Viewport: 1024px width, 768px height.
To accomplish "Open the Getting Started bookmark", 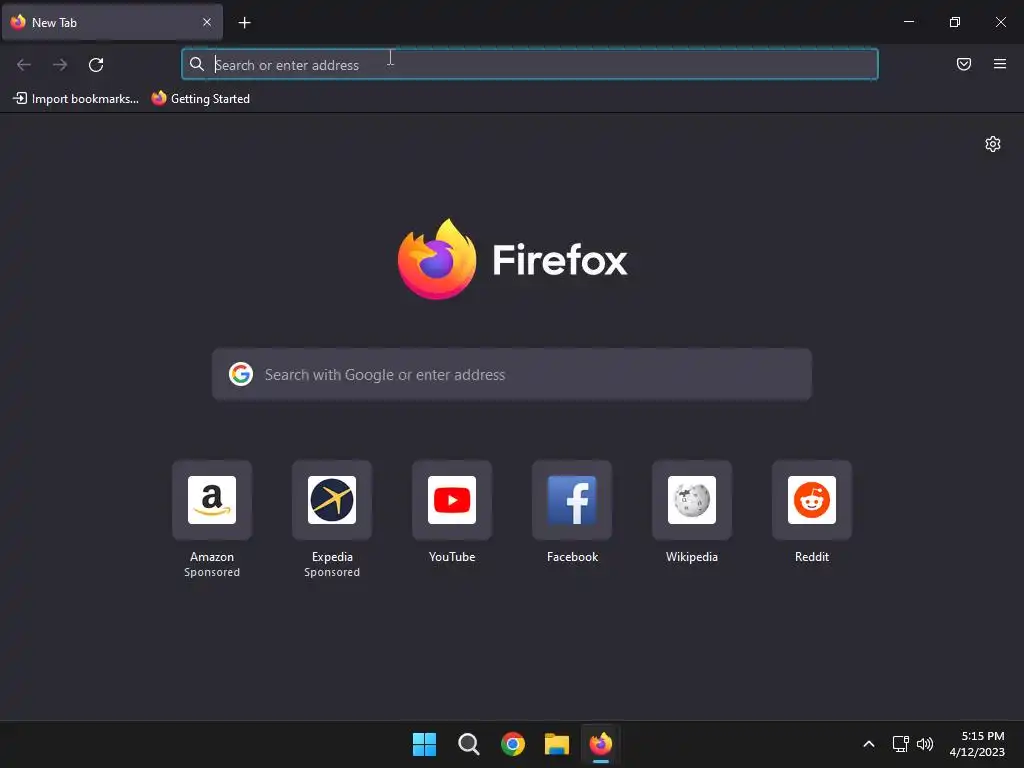I will (x=200, y=99).
